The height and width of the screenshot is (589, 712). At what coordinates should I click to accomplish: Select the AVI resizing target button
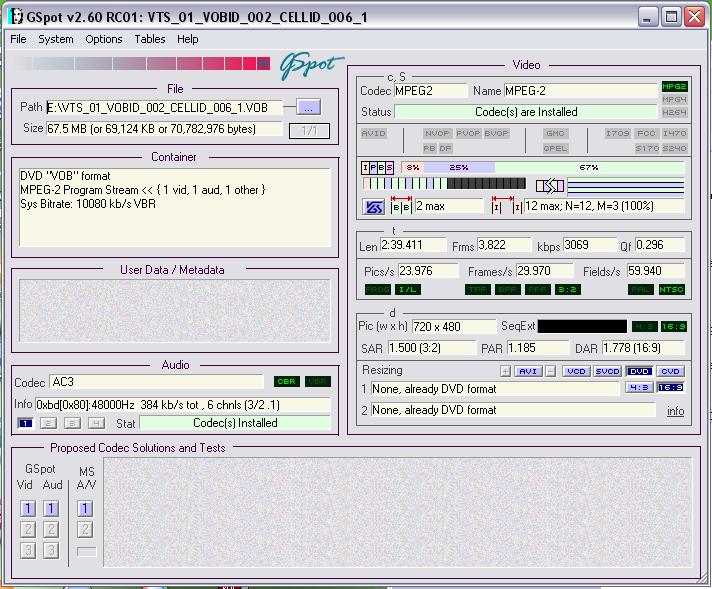[528, 371]
